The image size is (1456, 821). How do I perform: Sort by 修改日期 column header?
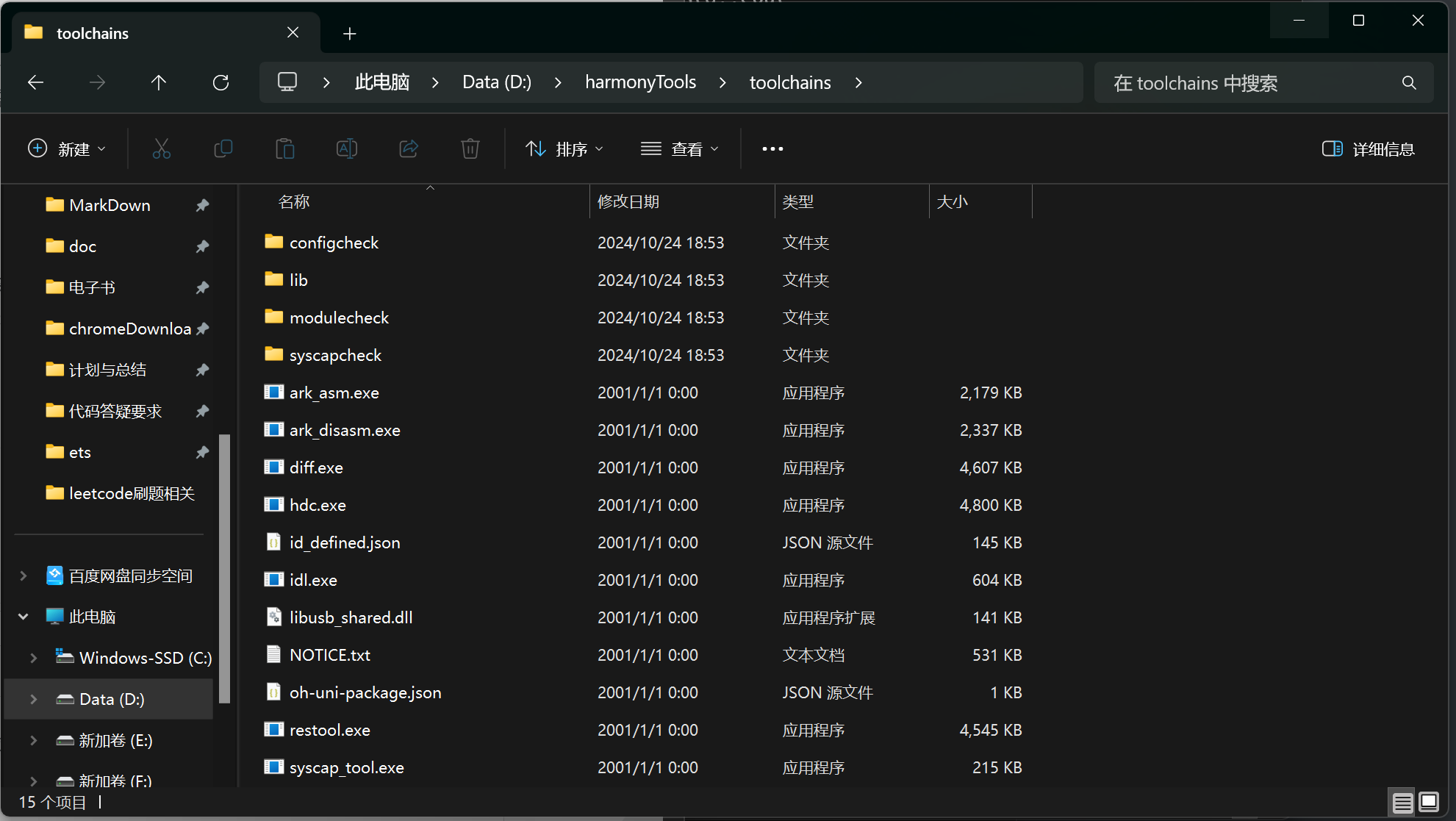628,201
